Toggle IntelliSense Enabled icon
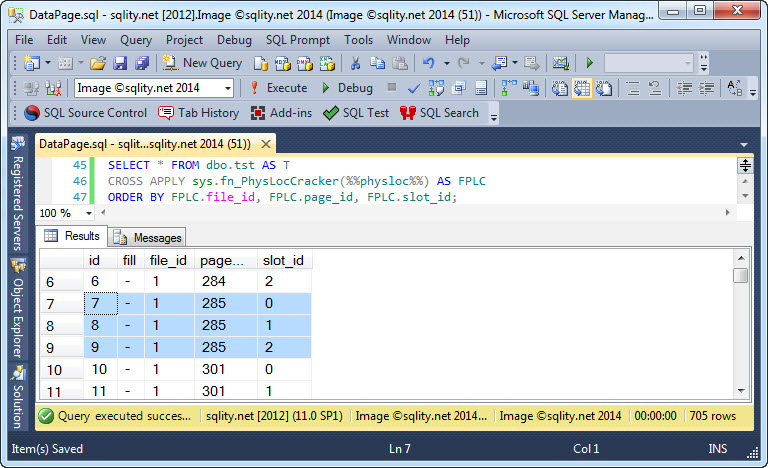768x468 pixels. 481,88
